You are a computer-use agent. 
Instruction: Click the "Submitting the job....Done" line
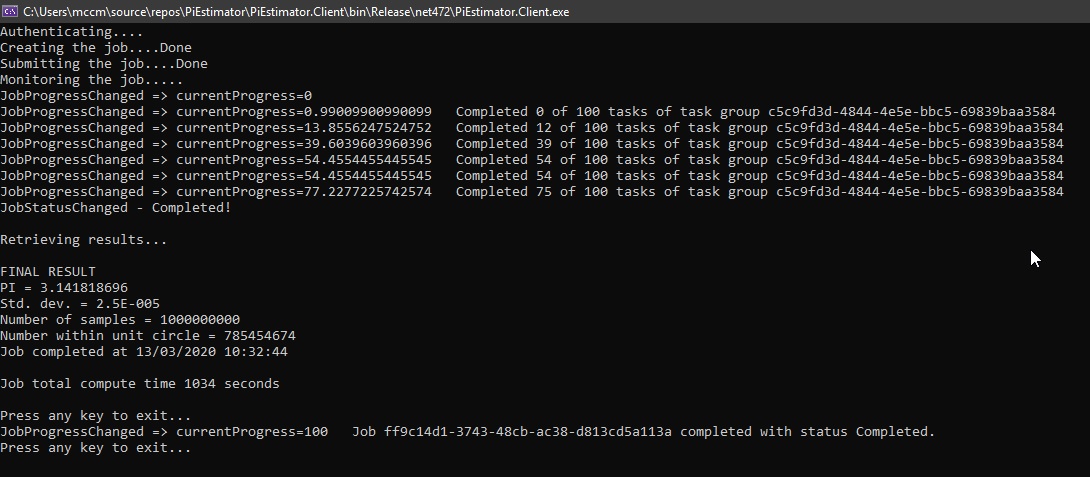click(103, 64)
